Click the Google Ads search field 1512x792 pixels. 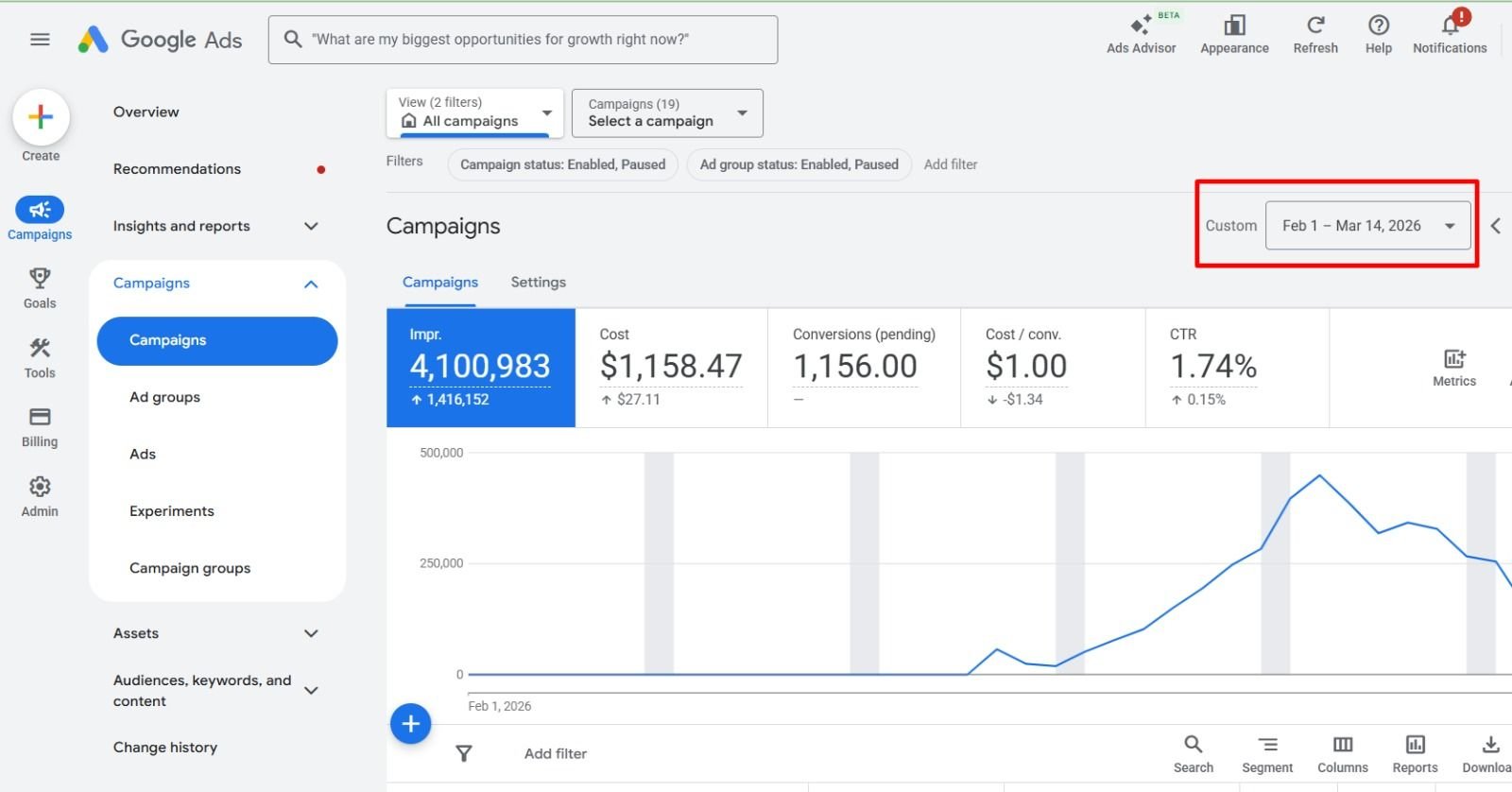coord(523,40)
